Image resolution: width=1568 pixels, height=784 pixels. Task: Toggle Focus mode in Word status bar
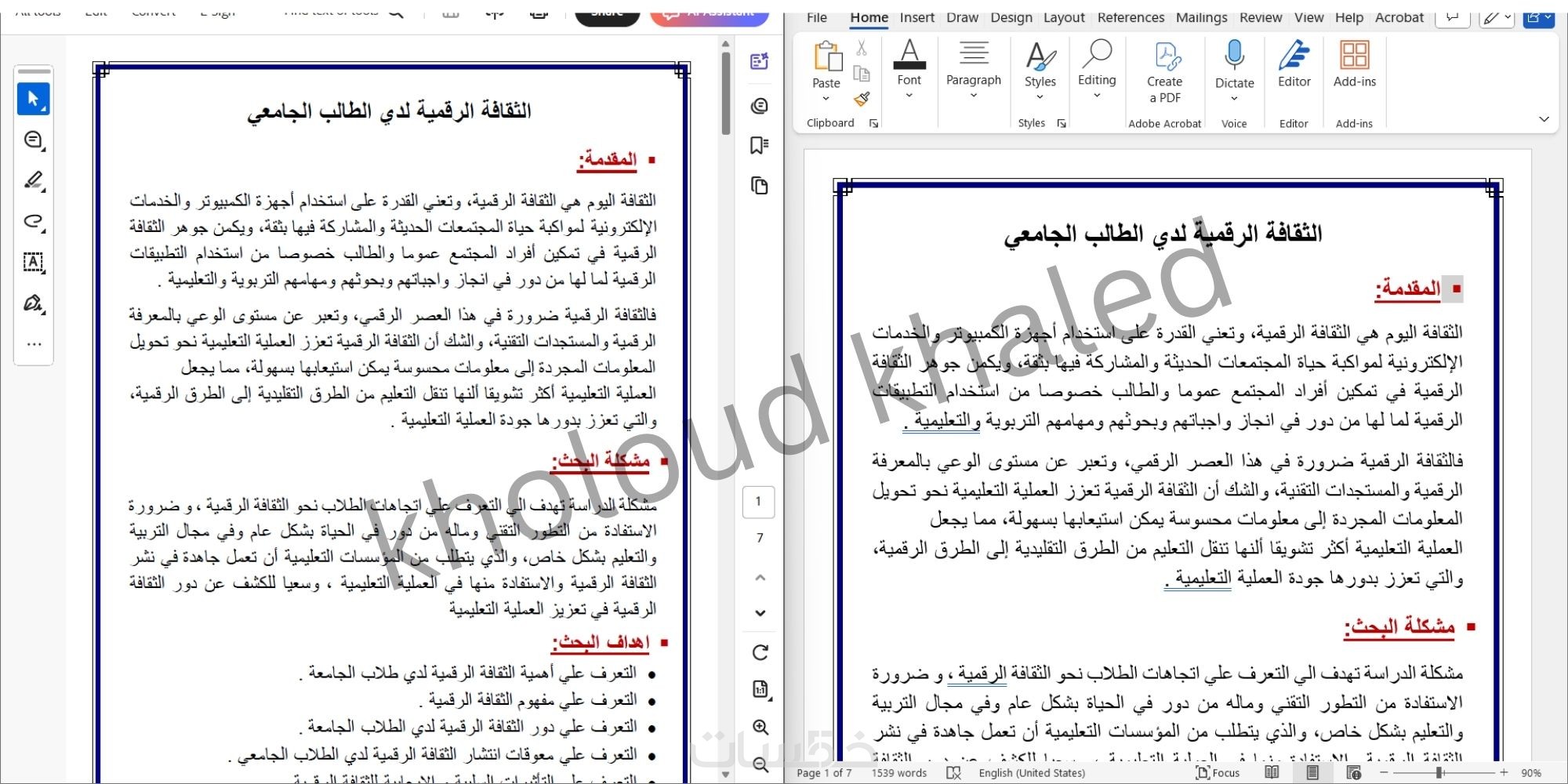[x=1218, y=773]
